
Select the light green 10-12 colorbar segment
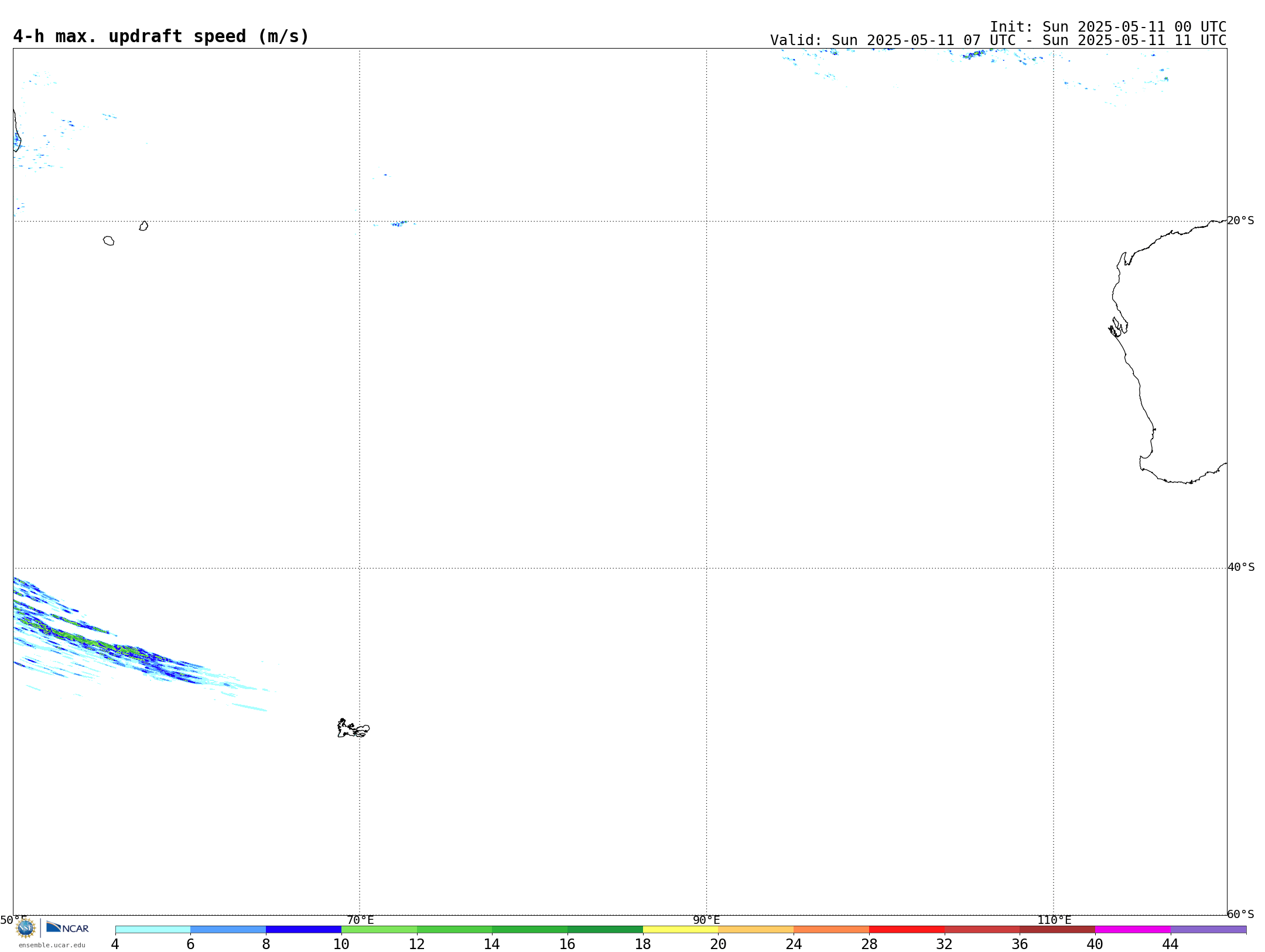coord(379,930)
